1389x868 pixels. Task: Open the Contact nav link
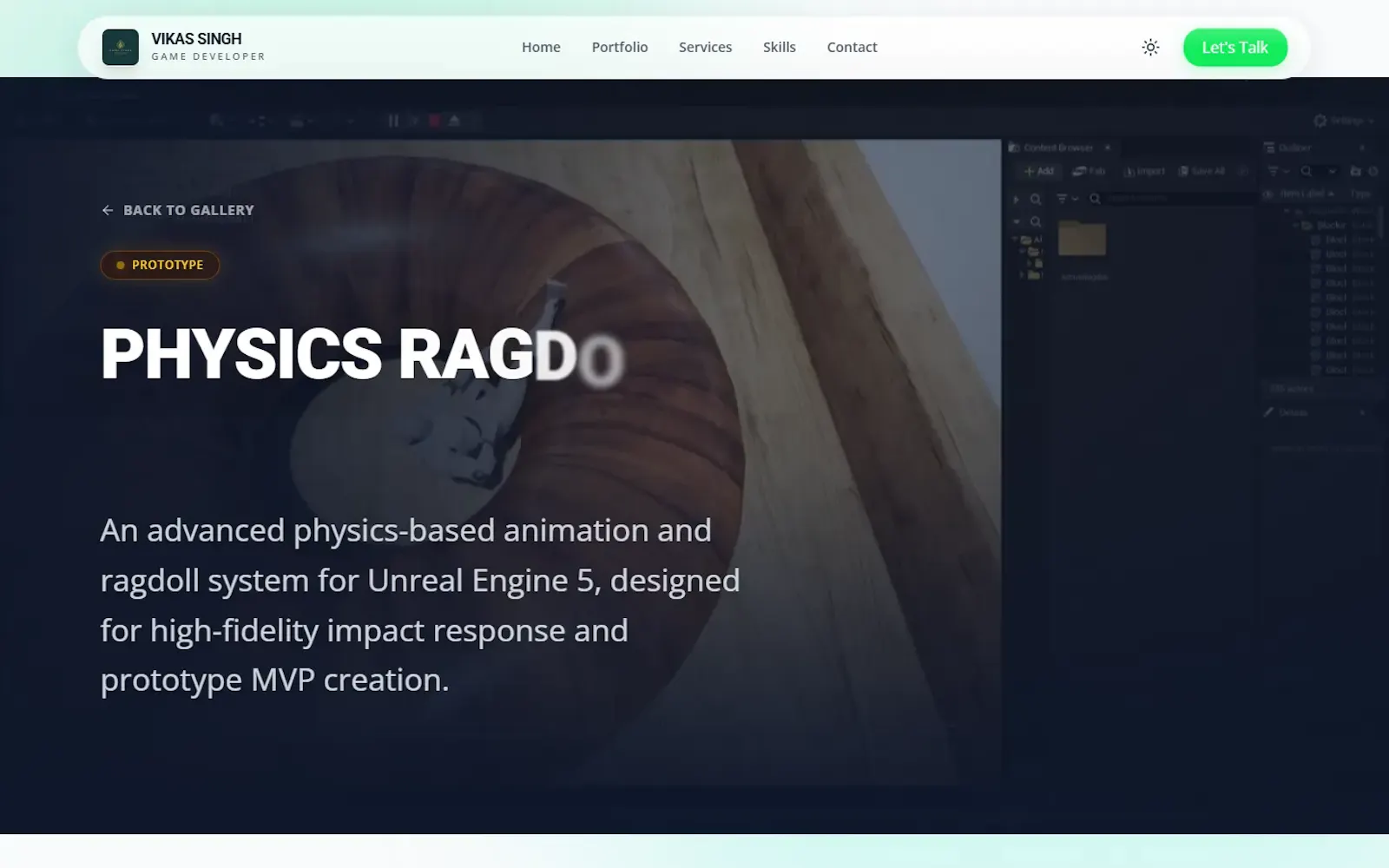coord(852,47)
